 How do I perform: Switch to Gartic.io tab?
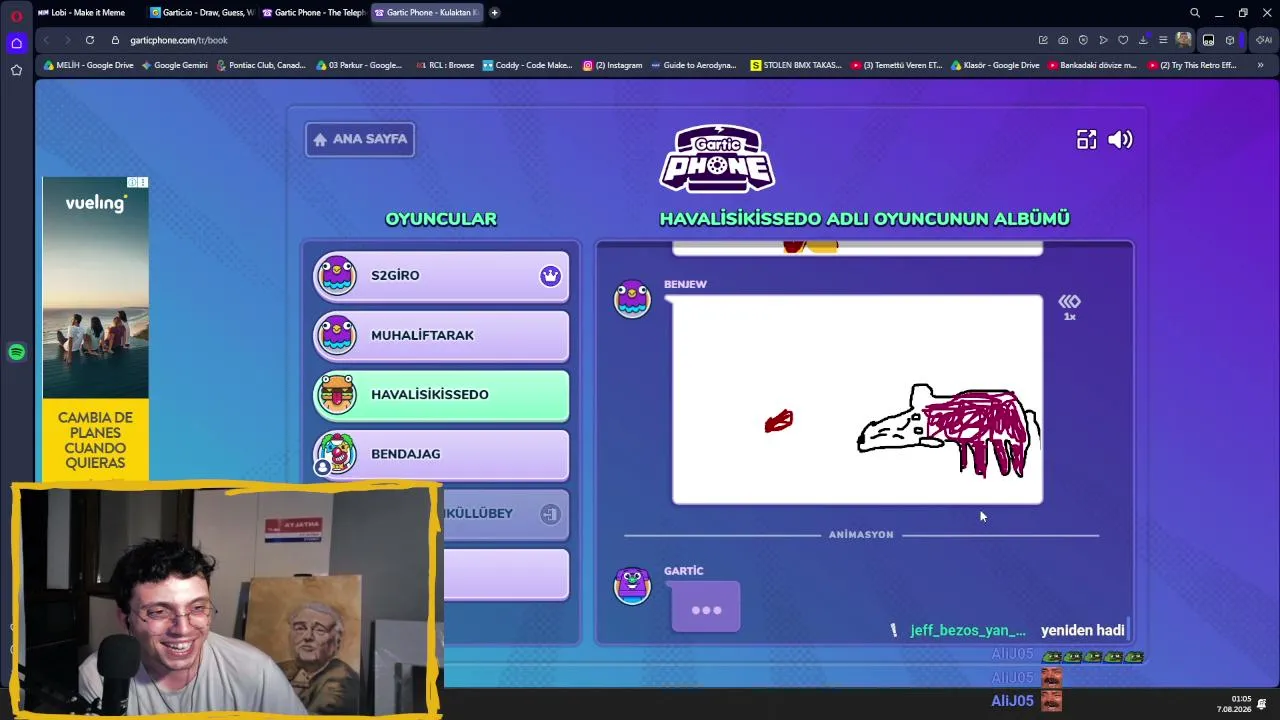tap(202, 12)
